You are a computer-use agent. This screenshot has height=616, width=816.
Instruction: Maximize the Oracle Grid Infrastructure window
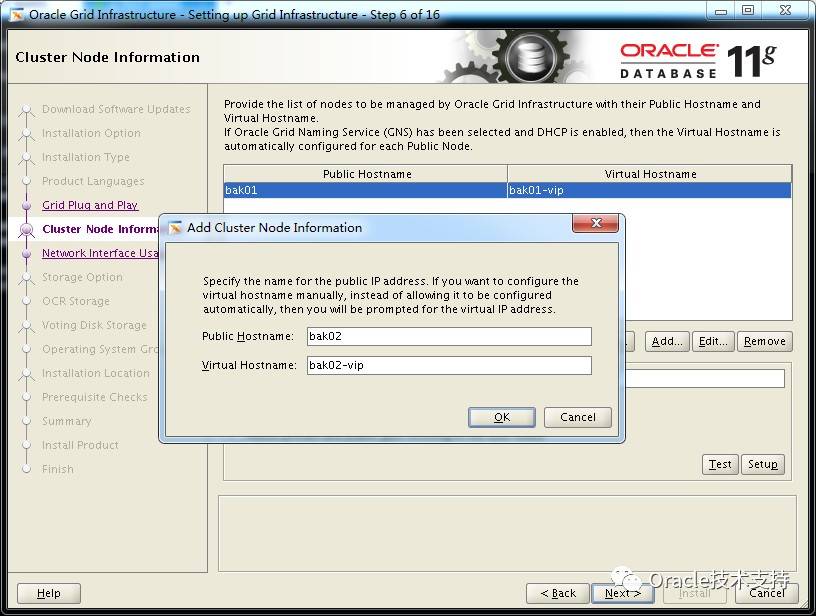[x=748, y=11]
